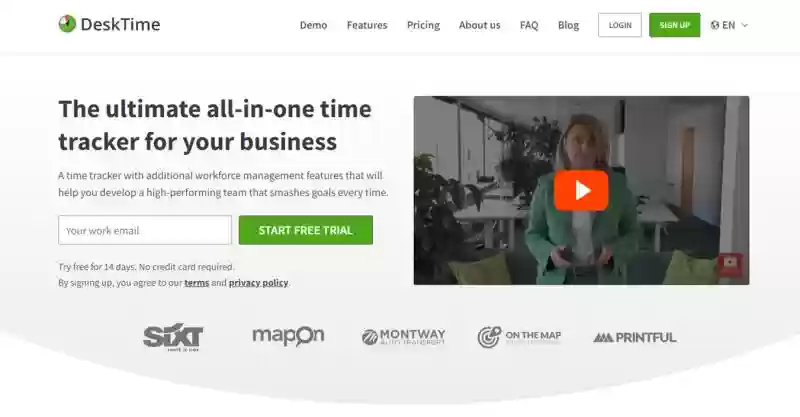Expand the EN language dropdown chevron

[744, 25]
